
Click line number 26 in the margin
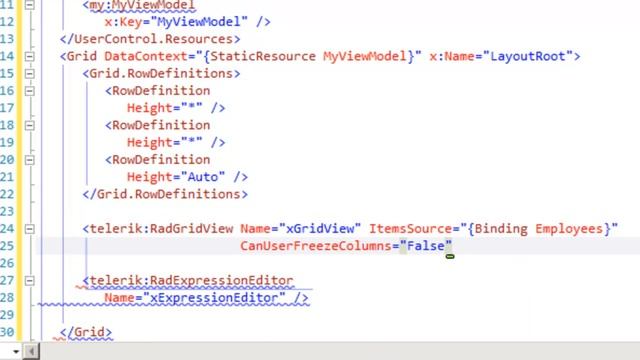7,263
